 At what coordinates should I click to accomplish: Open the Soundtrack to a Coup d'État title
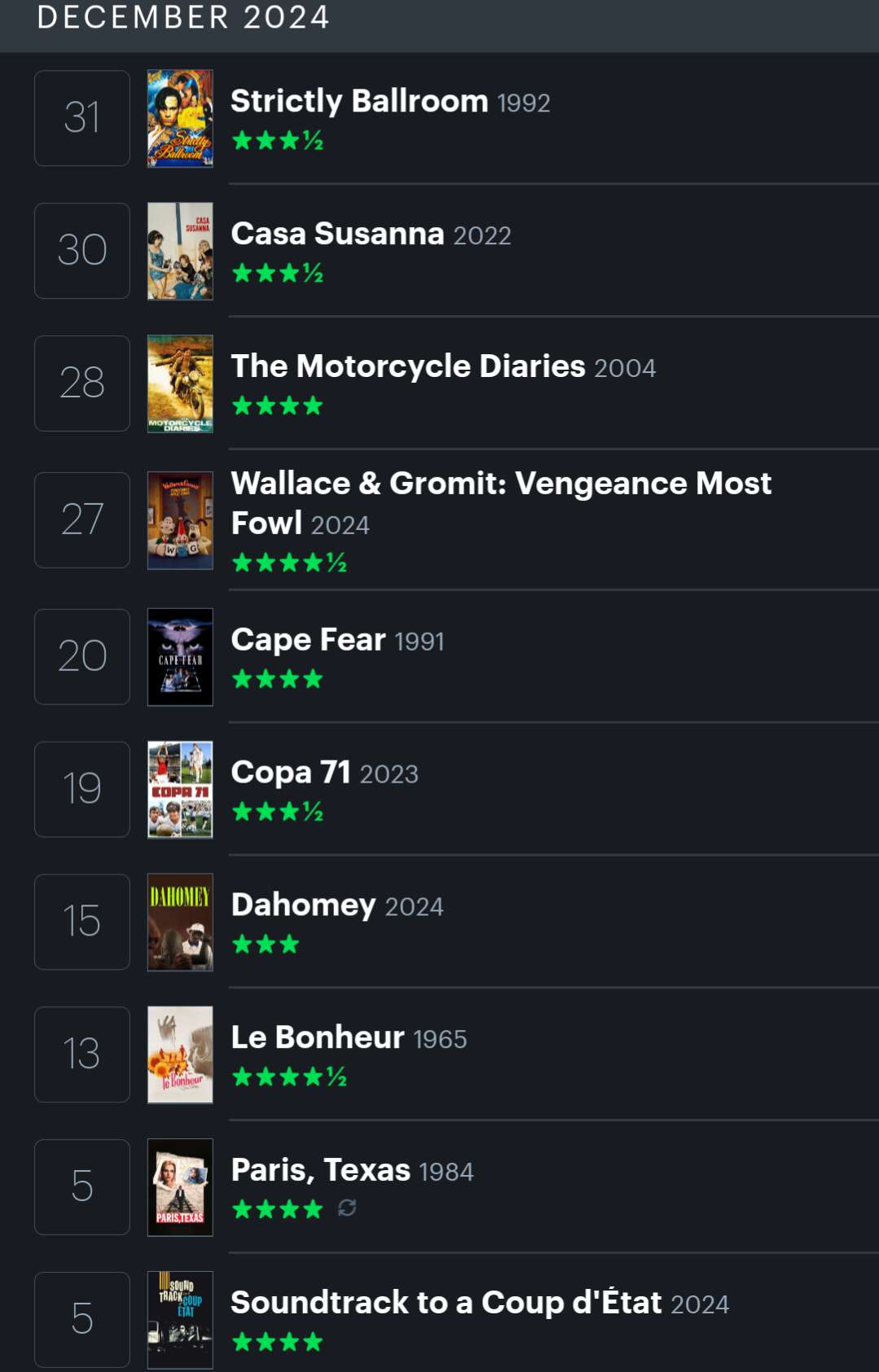pos(446,1302)
